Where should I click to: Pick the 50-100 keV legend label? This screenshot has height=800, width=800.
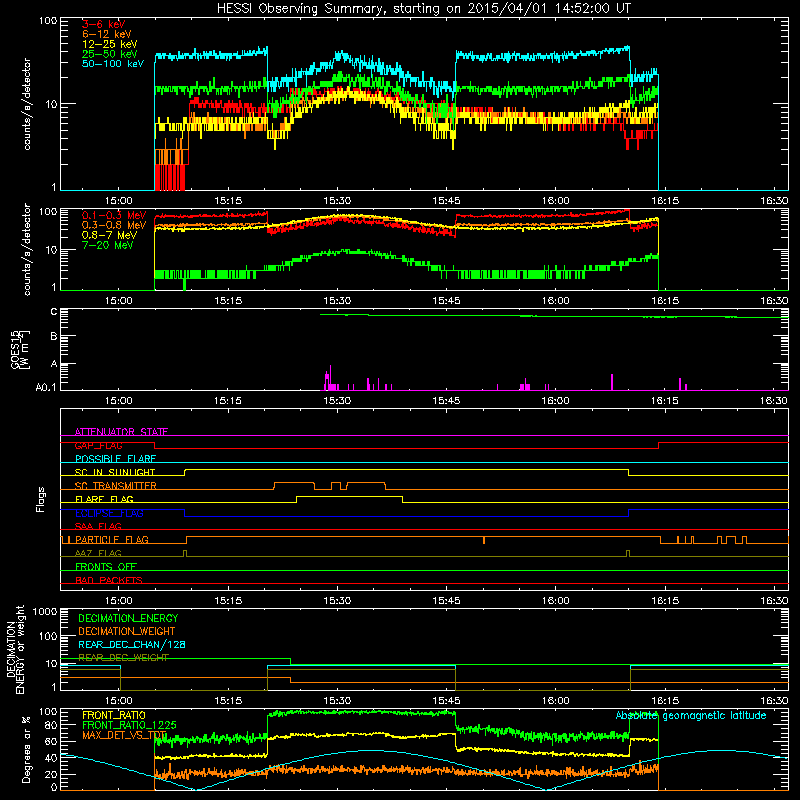(112, 64)
